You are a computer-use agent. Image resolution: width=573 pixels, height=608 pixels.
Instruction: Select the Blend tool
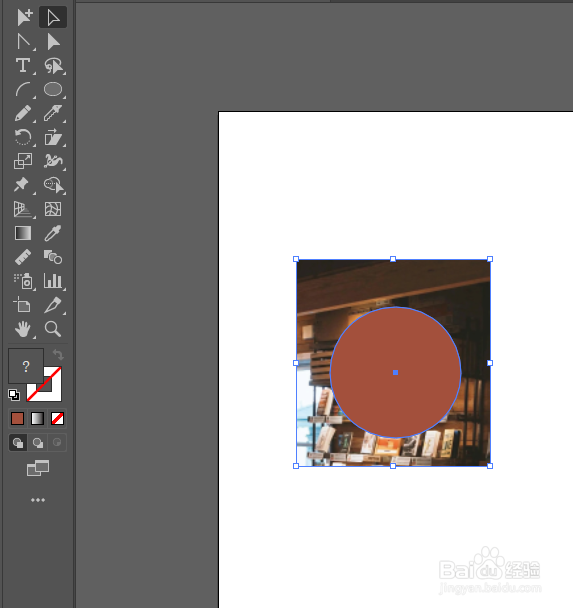pyautogui.click(x=53, y=257)
